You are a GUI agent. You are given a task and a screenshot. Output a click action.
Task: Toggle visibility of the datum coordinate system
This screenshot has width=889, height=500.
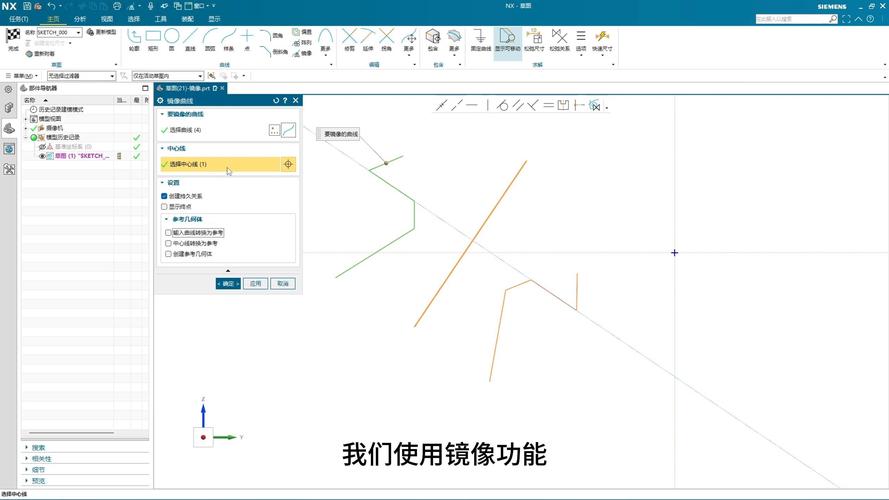coord(41,146)
